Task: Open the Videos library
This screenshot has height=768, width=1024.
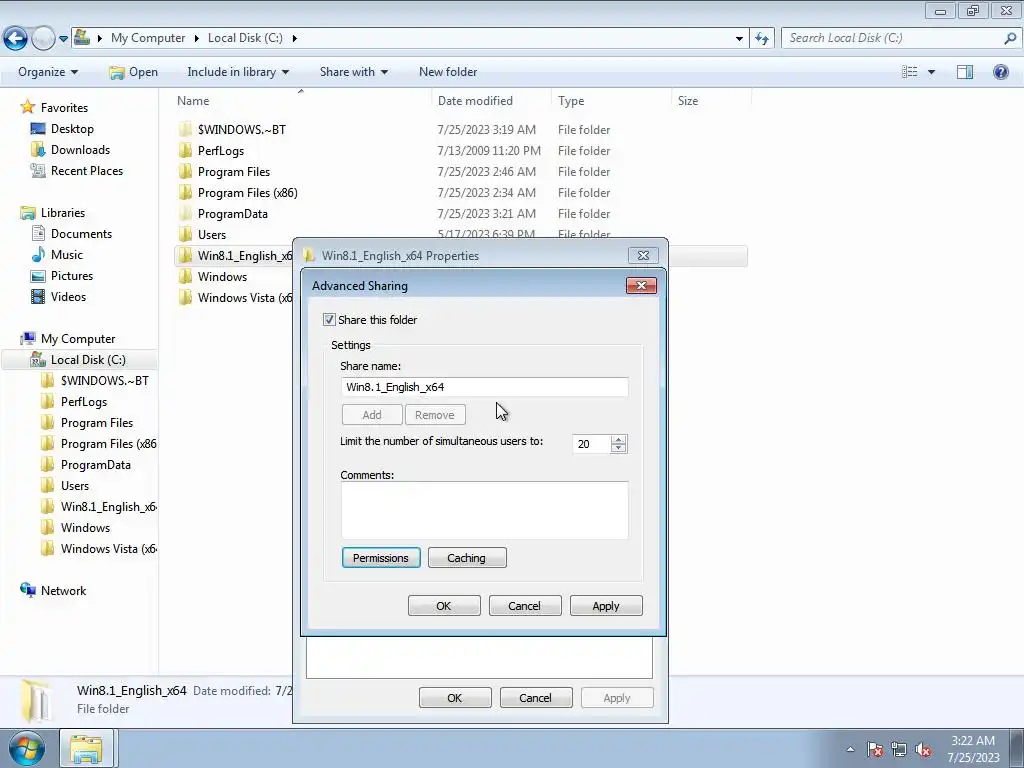Action: (68, 296)
